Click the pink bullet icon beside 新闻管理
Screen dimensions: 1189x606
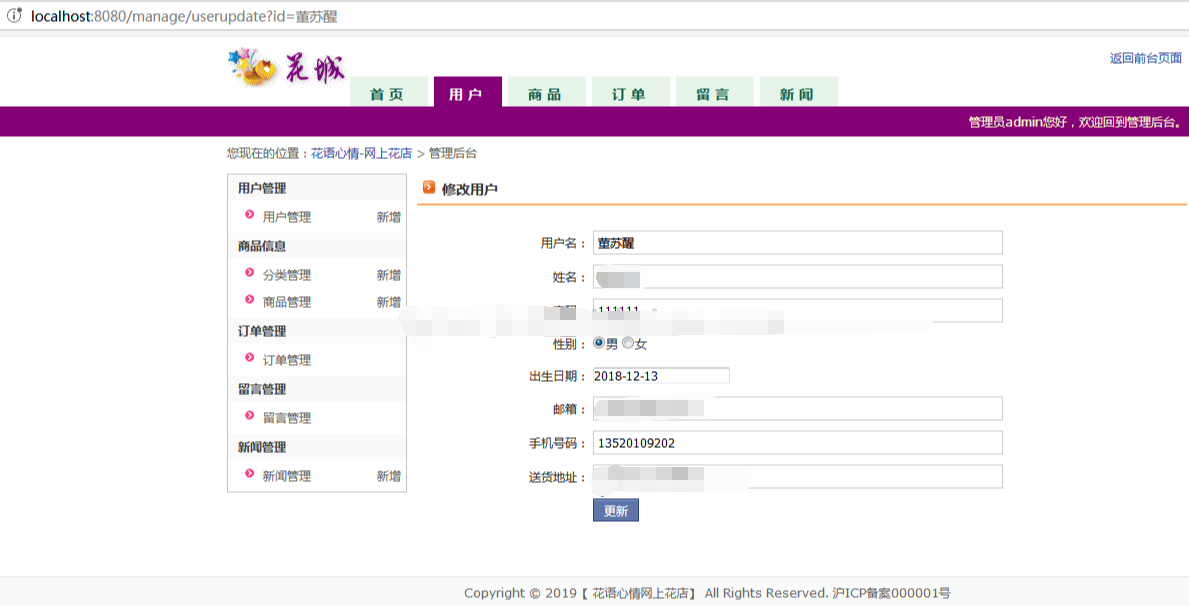(x=249, y=474)
